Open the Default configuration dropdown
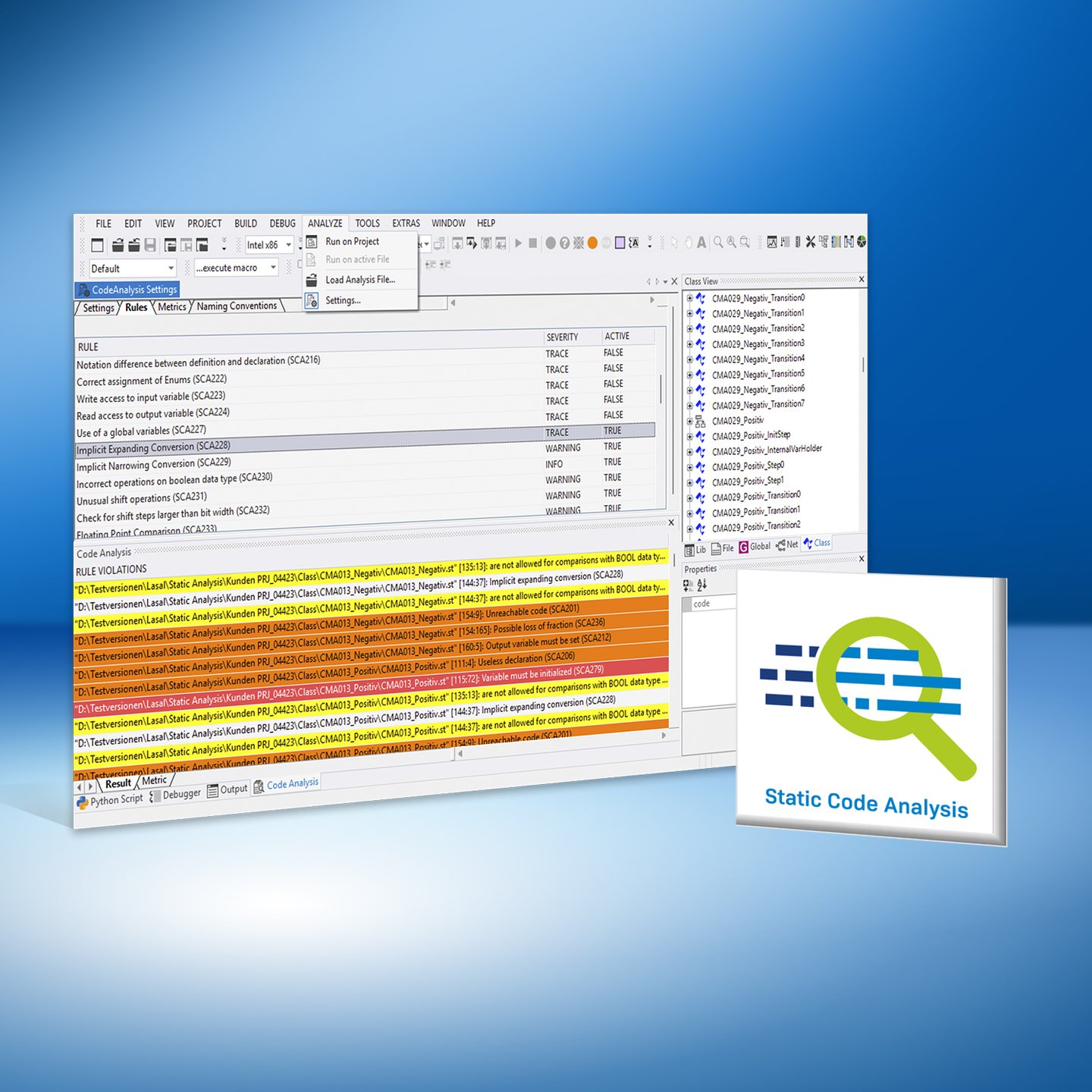 point(133,268)
